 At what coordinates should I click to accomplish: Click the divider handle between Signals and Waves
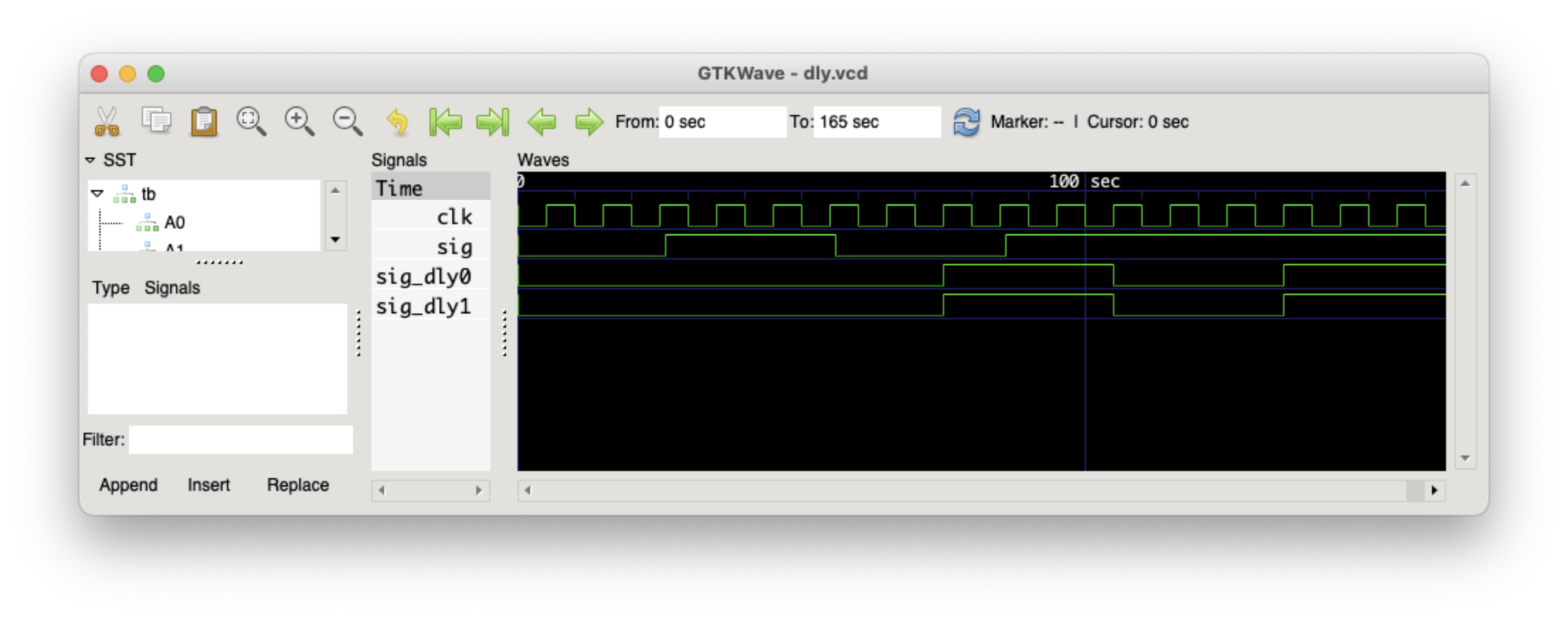(x=505, y=333)
